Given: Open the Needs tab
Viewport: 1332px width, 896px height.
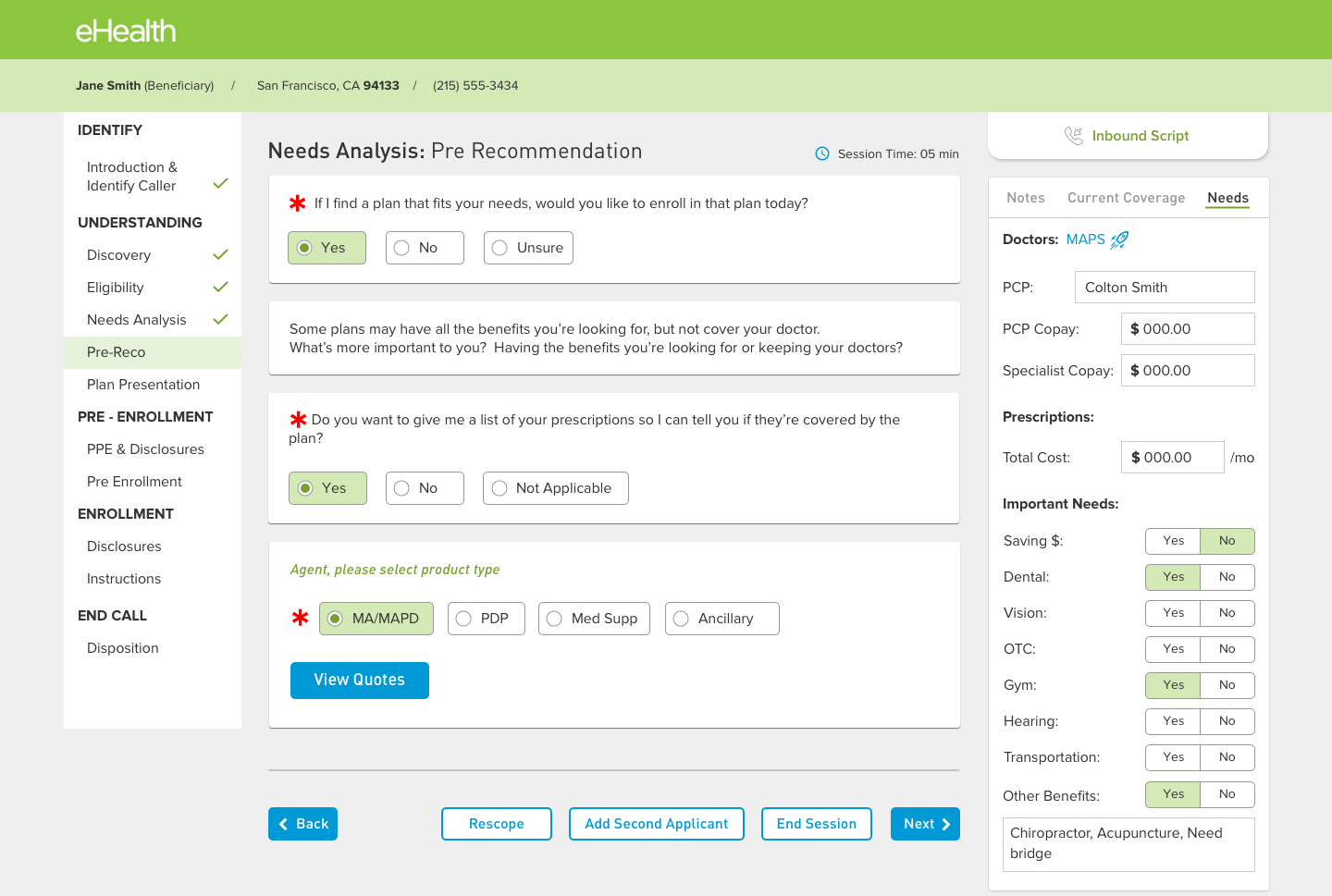Looking at the screenshot, I should (x=1227, y=198).
